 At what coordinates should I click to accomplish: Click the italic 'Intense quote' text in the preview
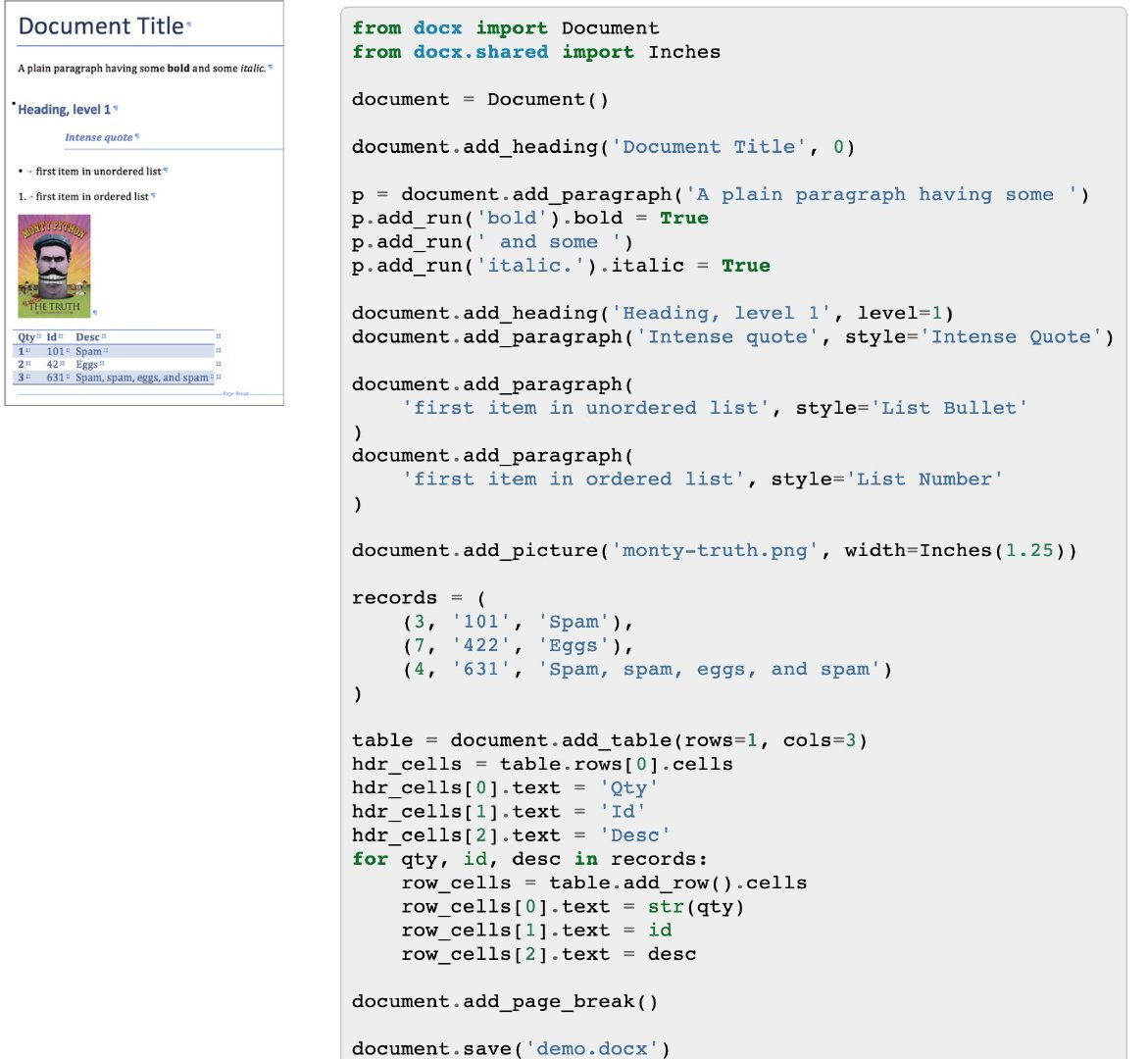click(99, 137)
